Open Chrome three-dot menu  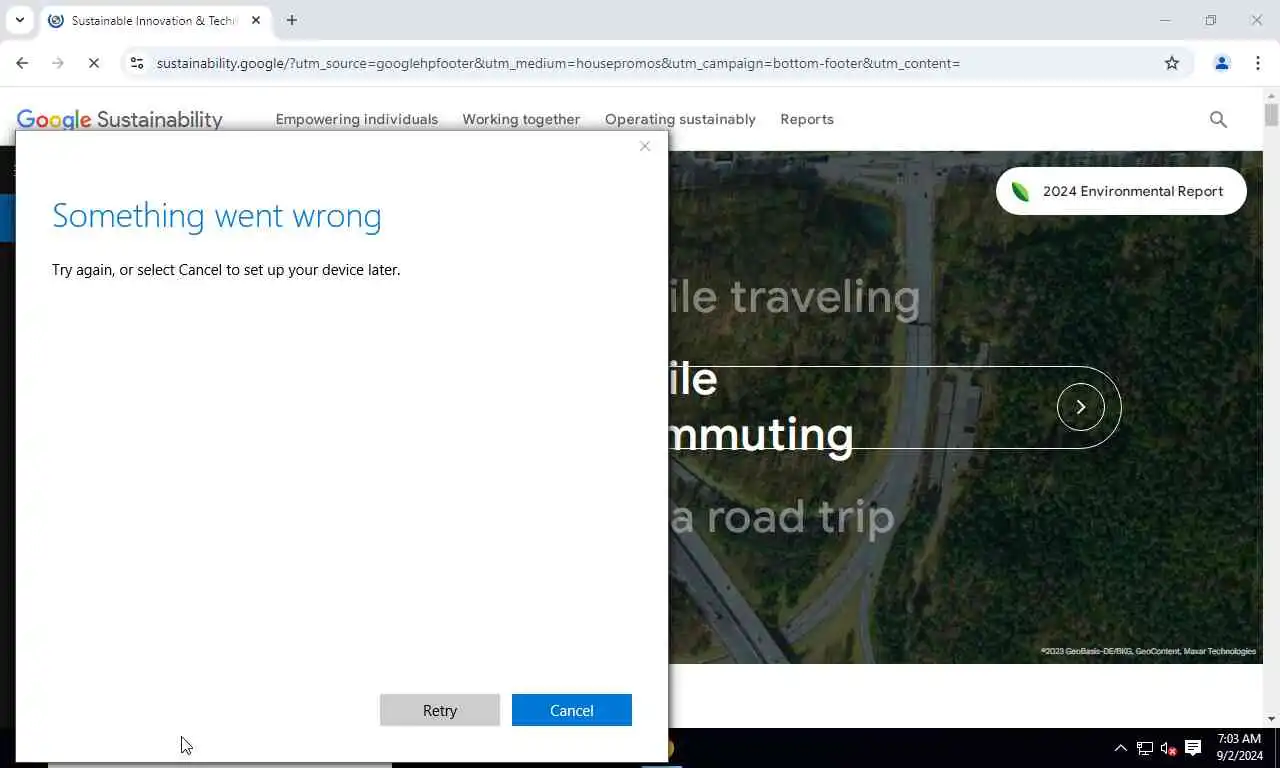(1258, 63)
